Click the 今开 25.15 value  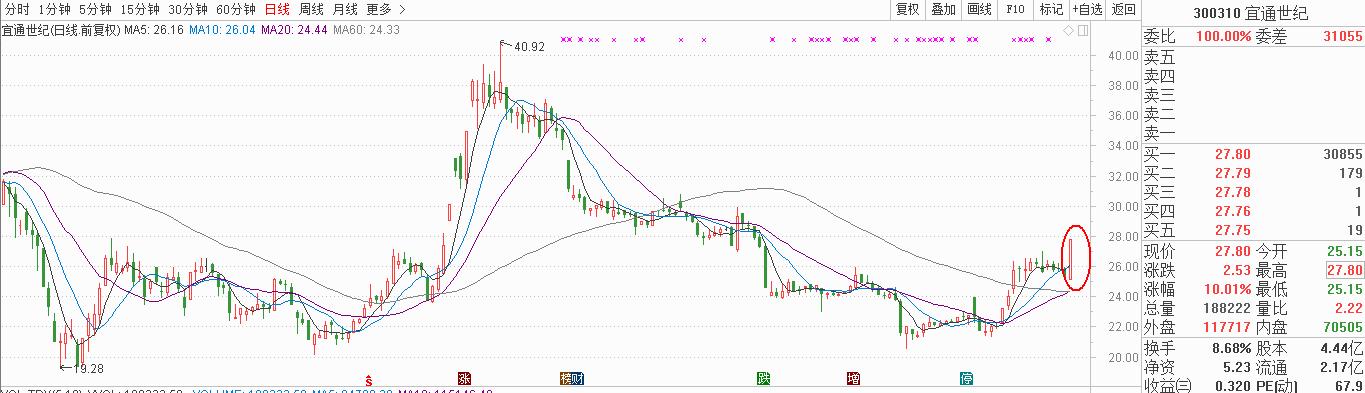click(x=1344, y=251)
